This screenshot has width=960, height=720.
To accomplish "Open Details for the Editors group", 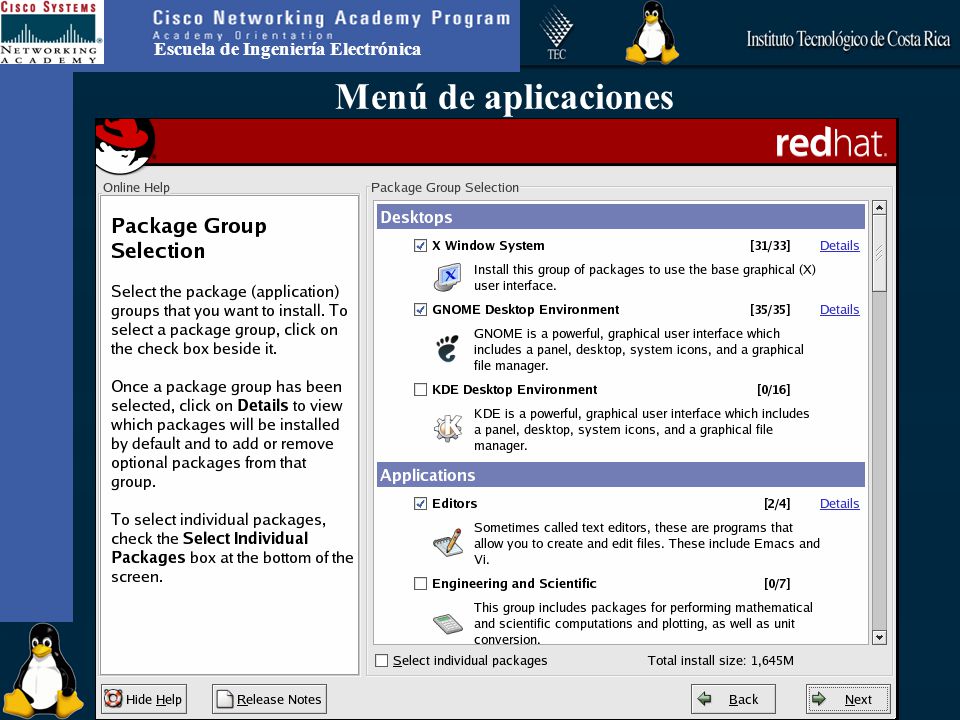I will pyautogui.click(x=839, y=504).
